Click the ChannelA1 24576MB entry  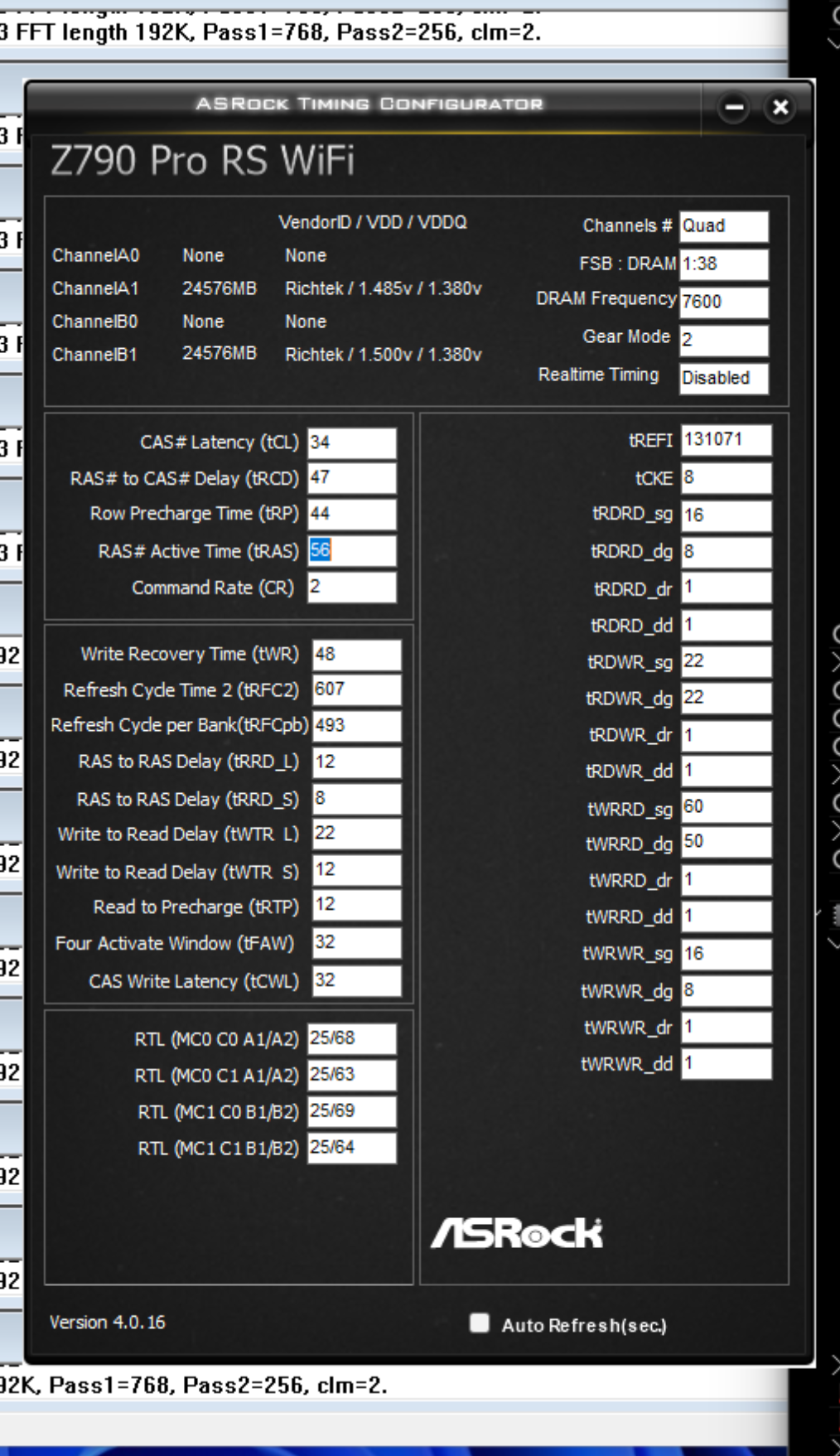pos(220,288)
